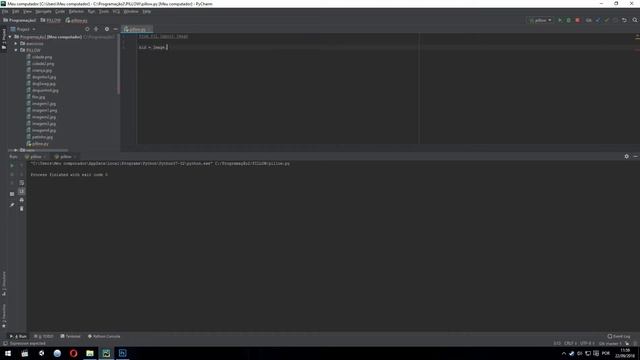The image size is (640, 360).
Task: Select flor.jpg in the project tree
Action: tap(36, 97)
